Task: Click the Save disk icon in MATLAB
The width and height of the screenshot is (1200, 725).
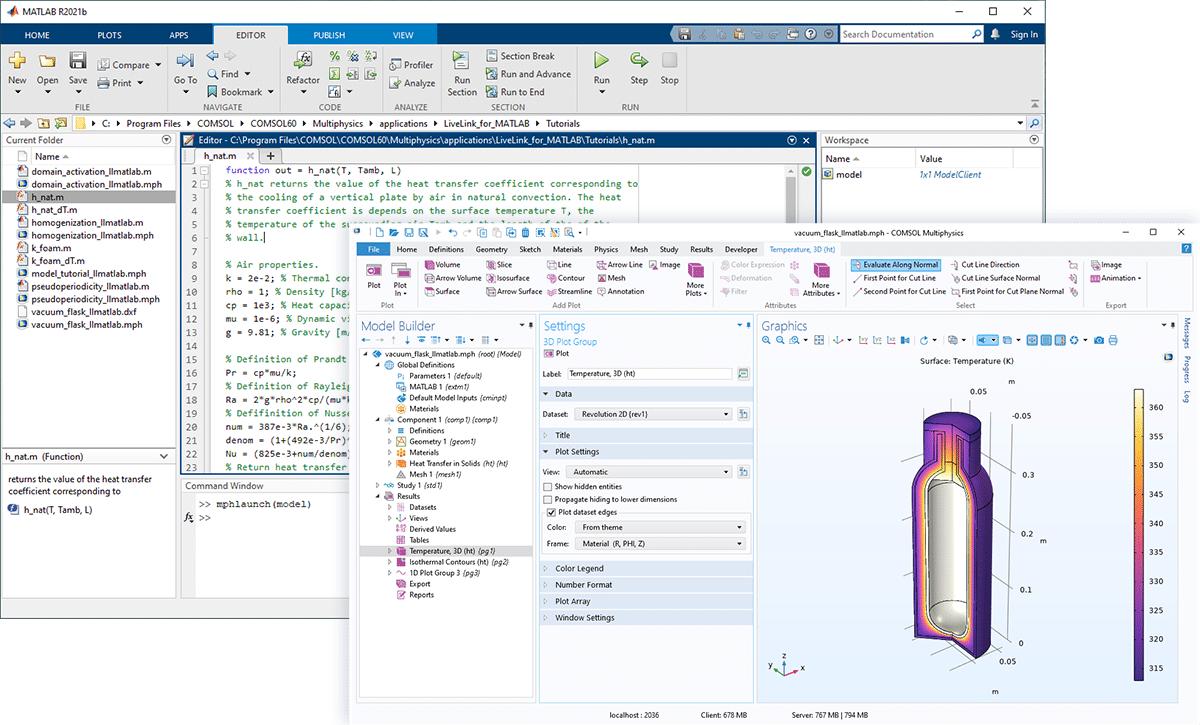Action: click(x=78, y=61)
